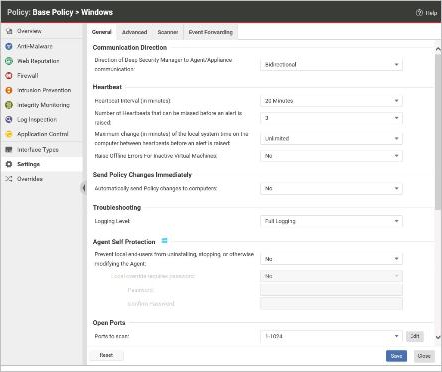Select the Web Reputation icon

9,61
